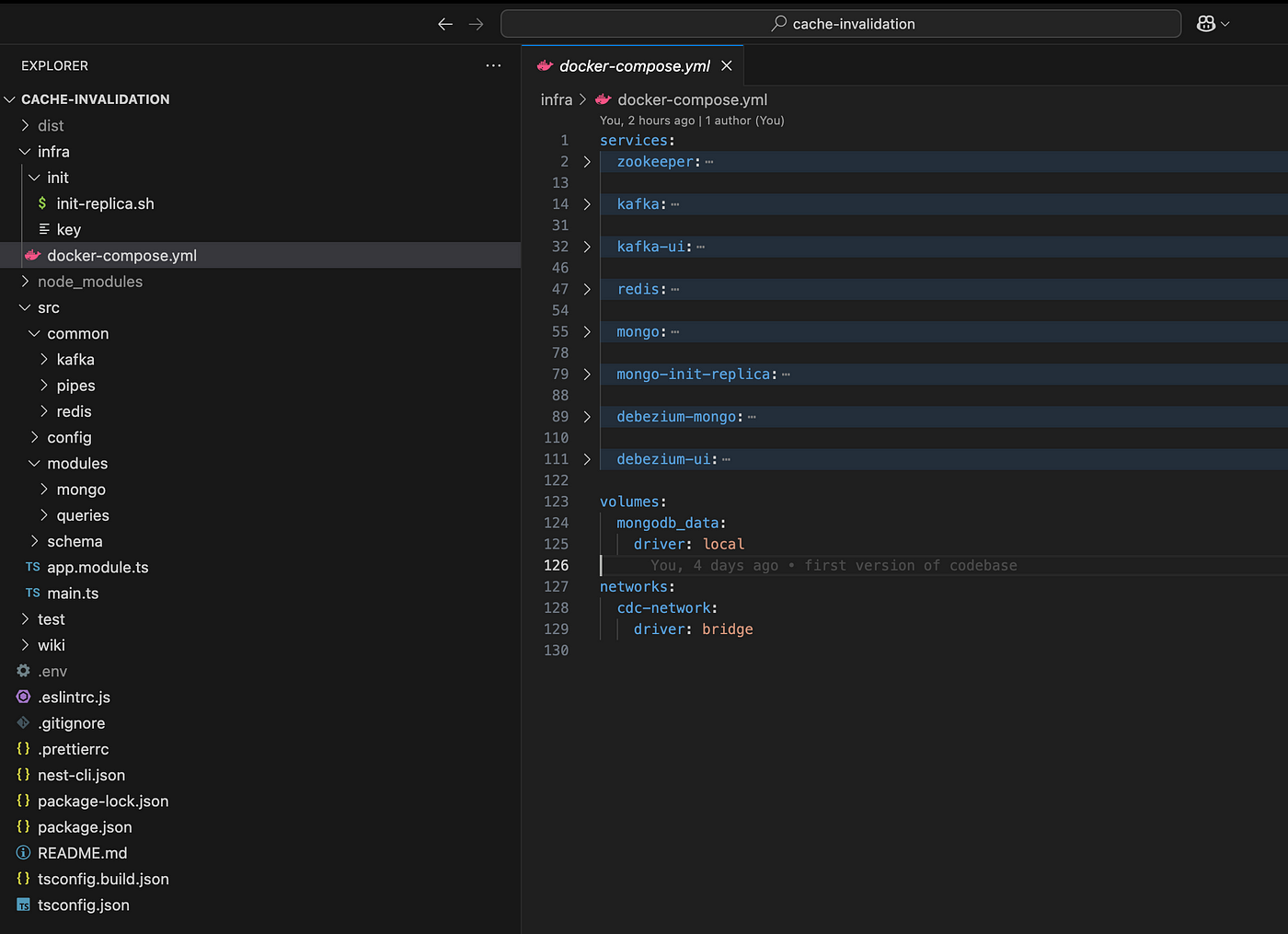Open the key file
Screen dimensions: 1288x934
point(260,229)
